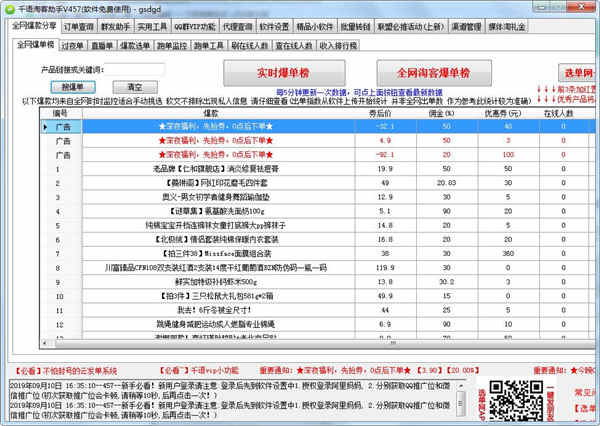Open the 爆款选单 sub-tab
The height and width of the screenshot is (426, 600).
click(135, 46)
